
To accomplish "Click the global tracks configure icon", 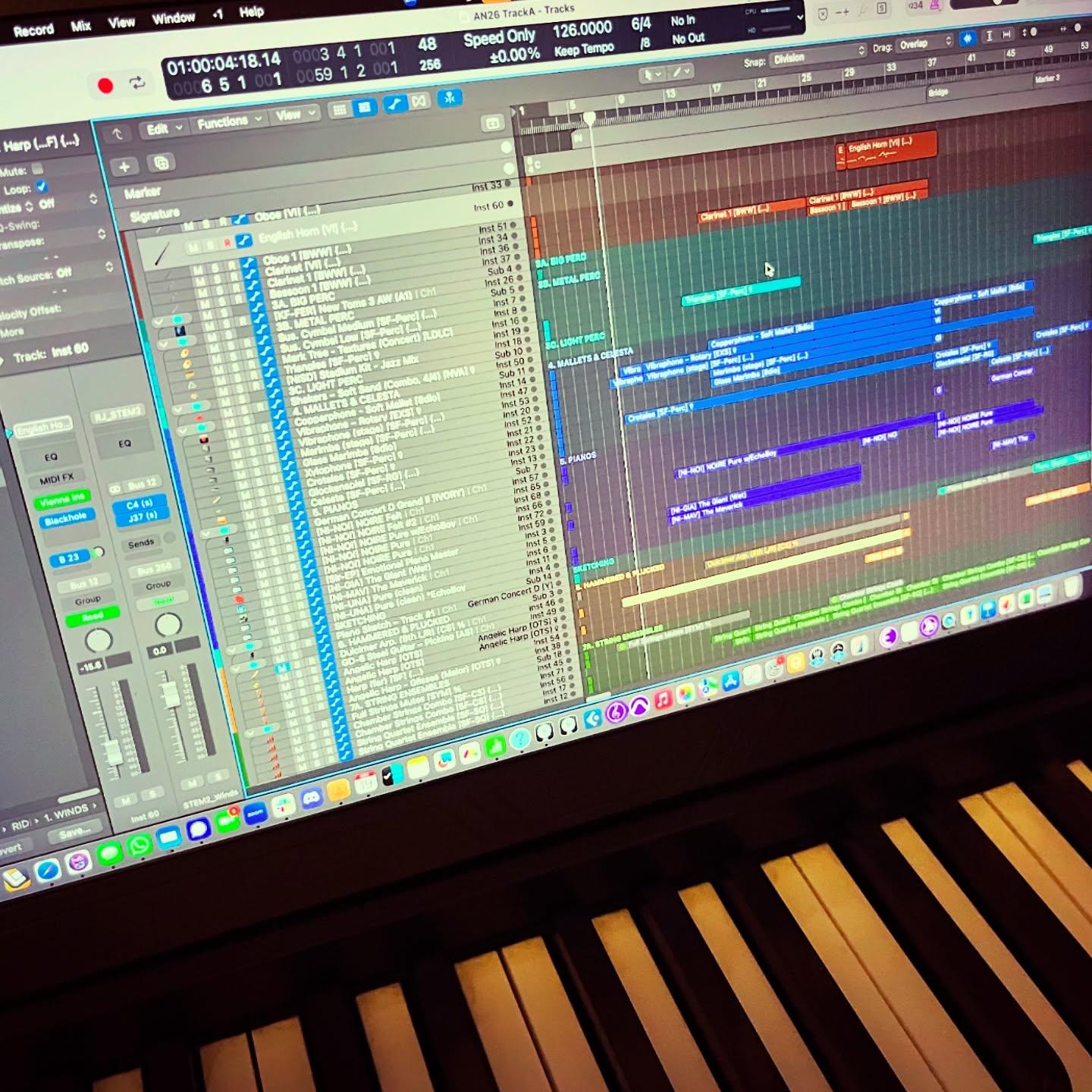I will pyautogui.click(x=493, y=123).
